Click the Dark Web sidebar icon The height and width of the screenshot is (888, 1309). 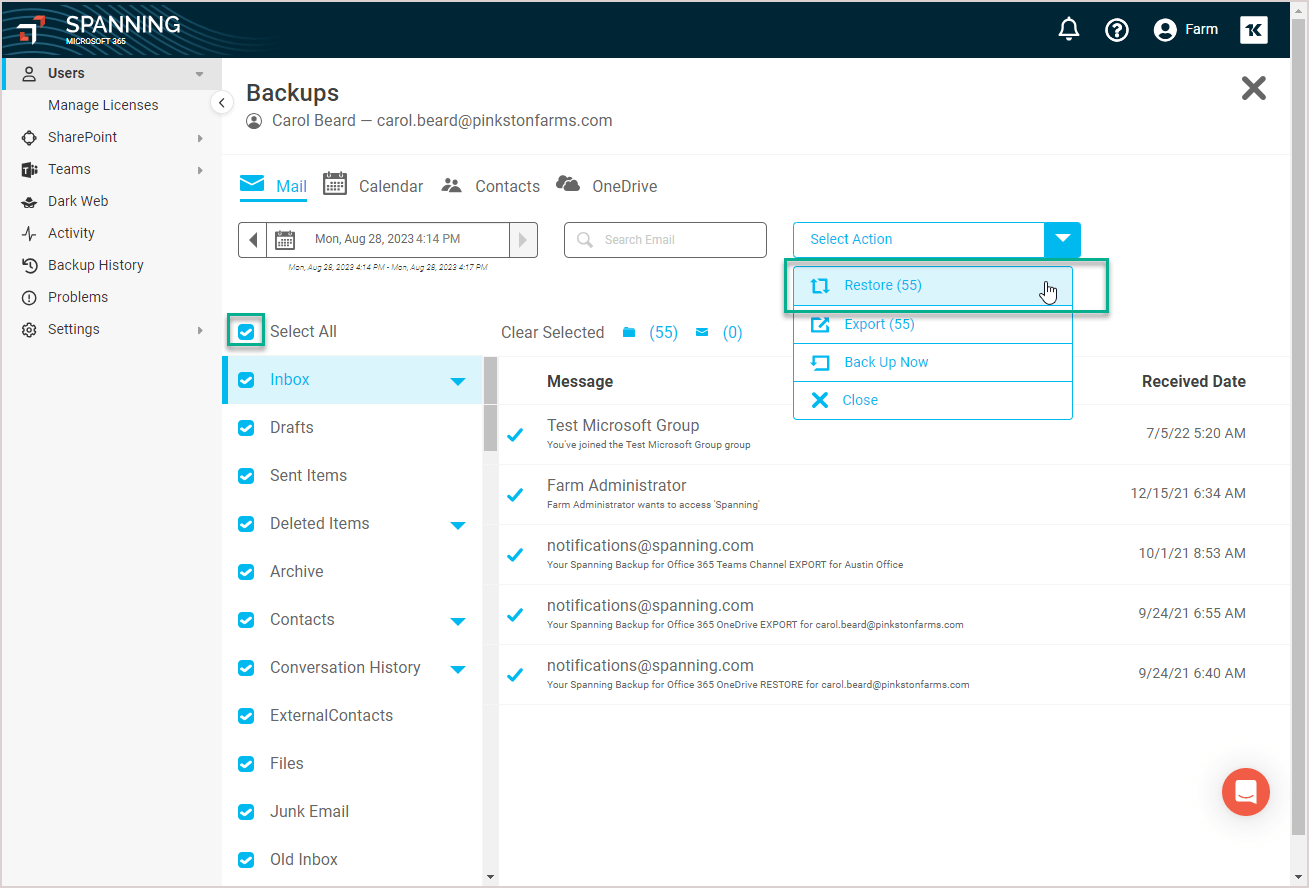pyautogui.click(x=30, y=201)
